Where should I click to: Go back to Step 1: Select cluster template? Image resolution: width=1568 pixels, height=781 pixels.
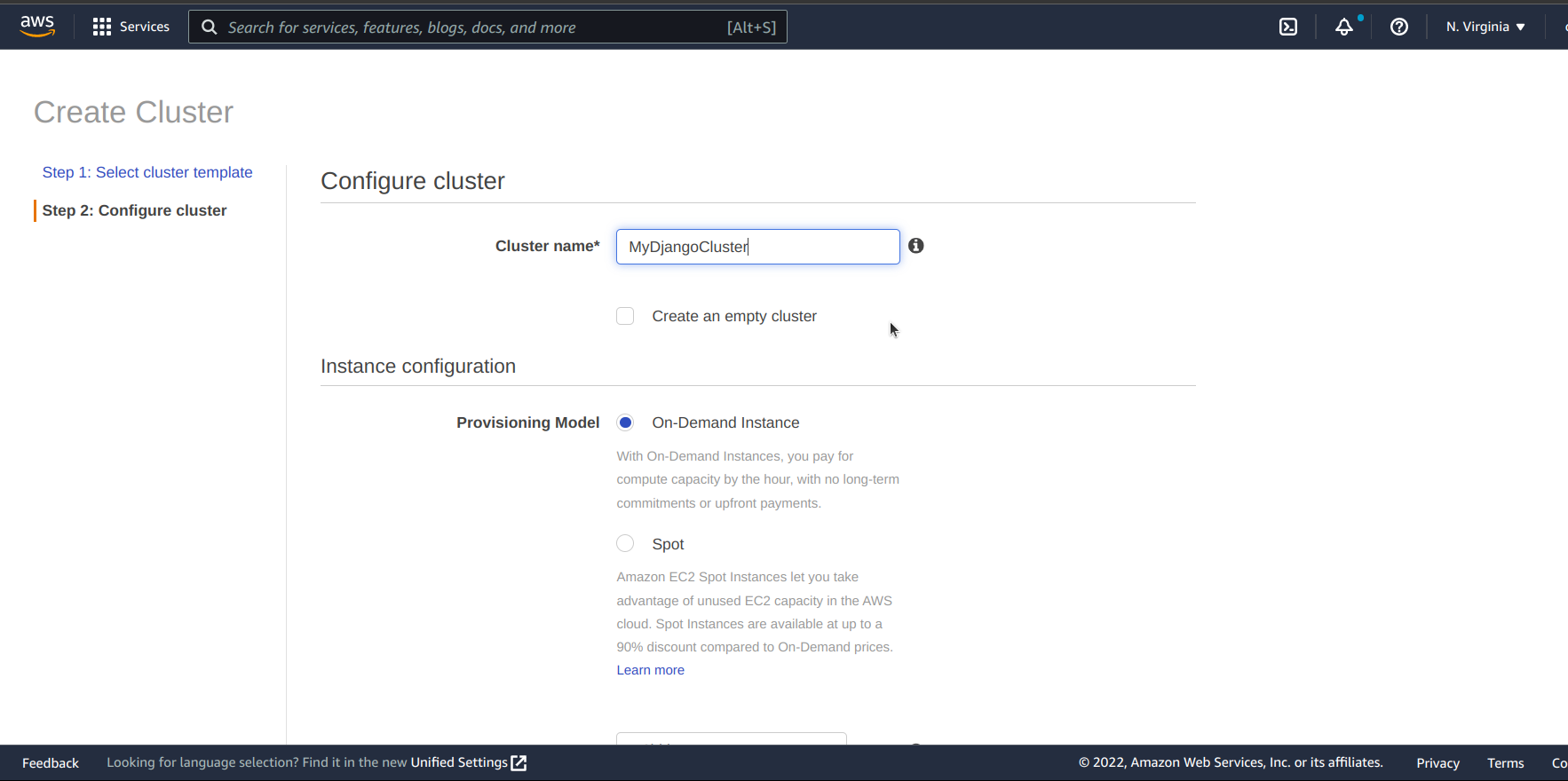click(x=147, y=172)
